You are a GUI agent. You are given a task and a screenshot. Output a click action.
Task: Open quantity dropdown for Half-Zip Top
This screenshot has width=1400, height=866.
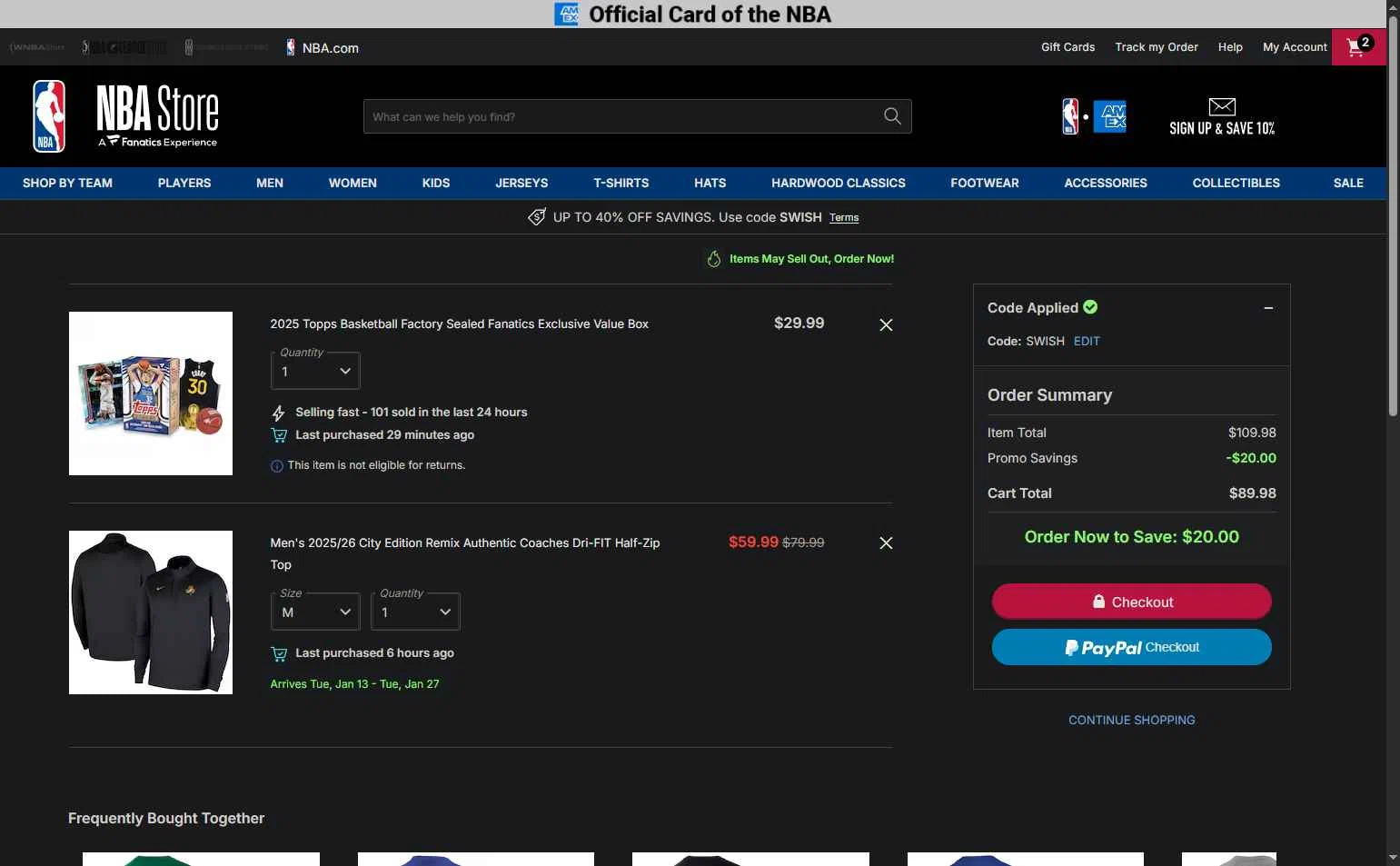click(x=415, y=612)
